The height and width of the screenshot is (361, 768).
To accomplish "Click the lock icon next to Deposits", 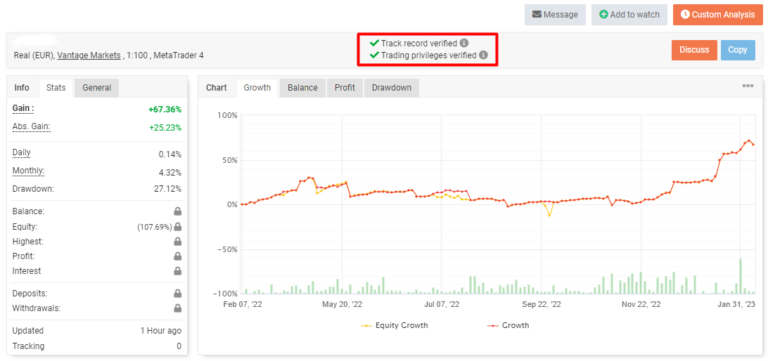I will pos(177,293).
